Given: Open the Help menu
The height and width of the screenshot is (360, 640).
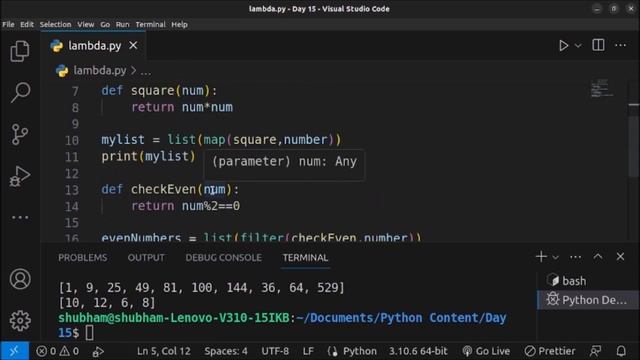Looking at the screenshot, I should [179, 24].
